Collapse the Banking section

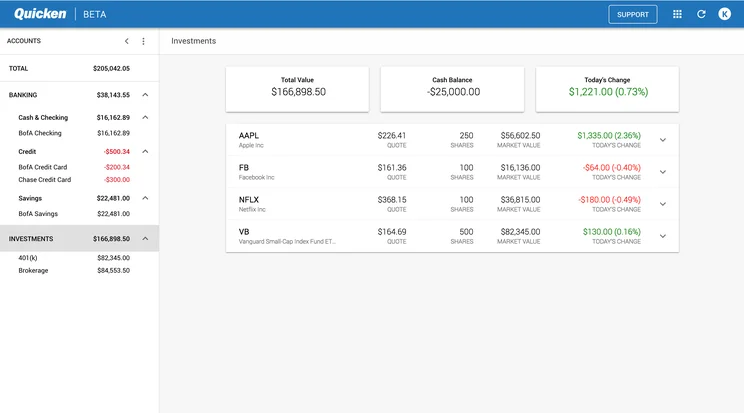click(145, 95)
